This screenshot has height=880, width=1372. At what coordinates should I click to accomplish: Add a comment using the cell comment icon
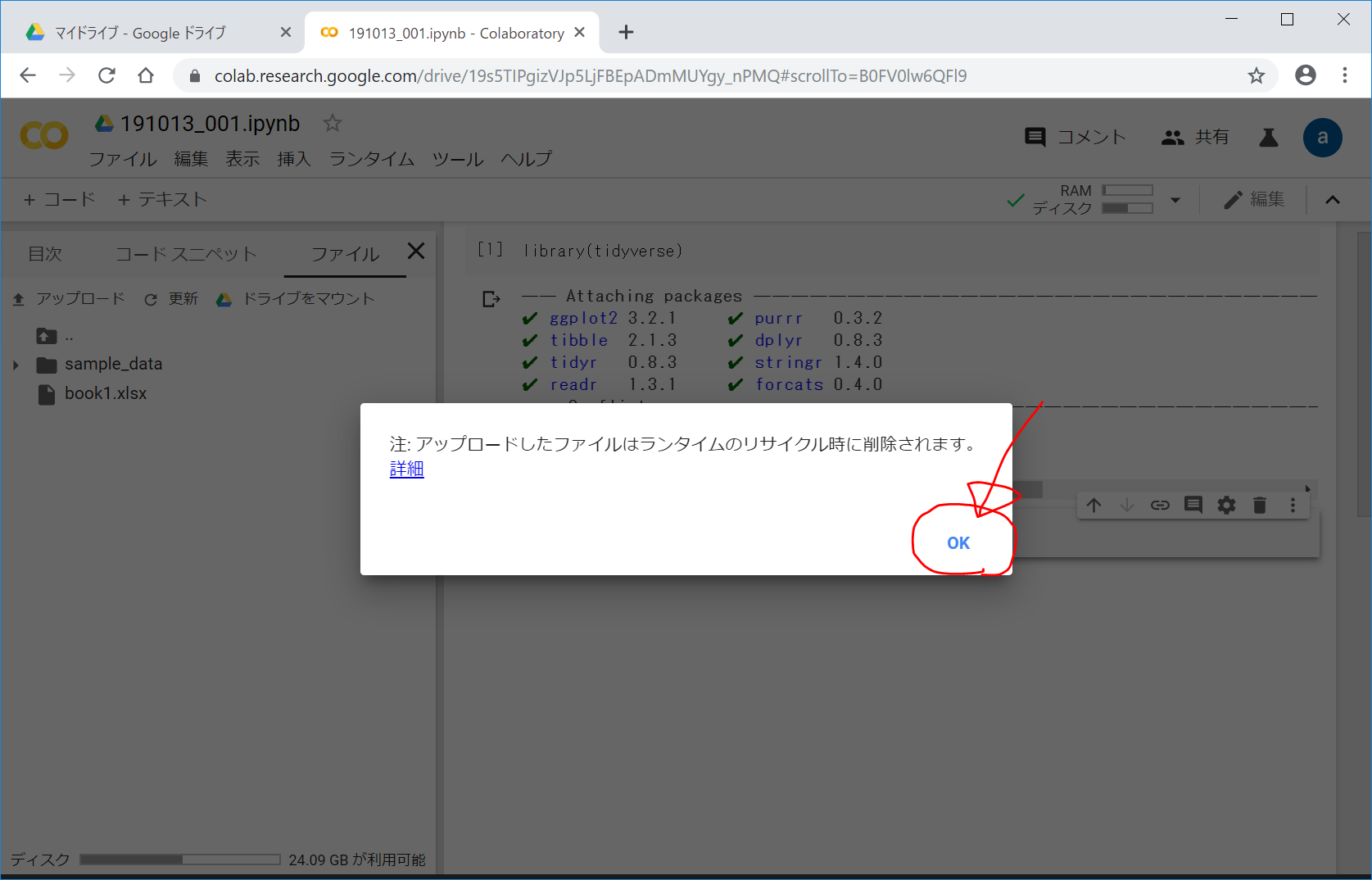pyautogui.click(x=1193, y=506)
